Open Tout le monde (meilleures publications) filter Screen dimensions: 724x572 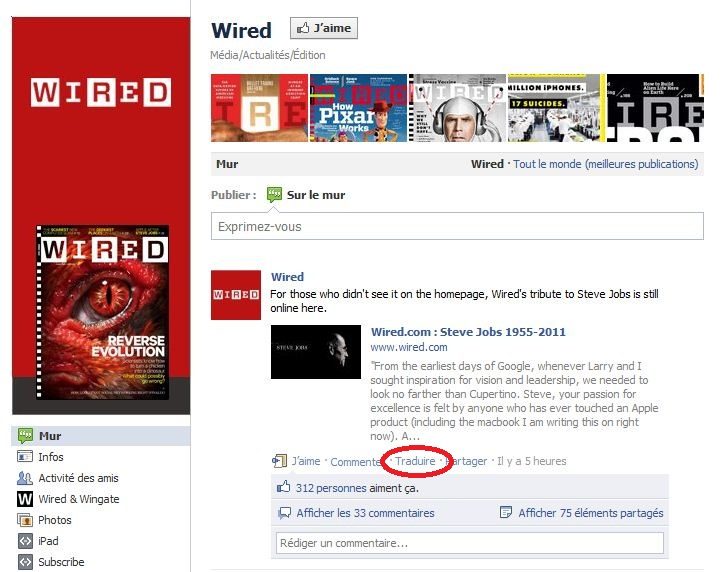[x=605, y=164]
